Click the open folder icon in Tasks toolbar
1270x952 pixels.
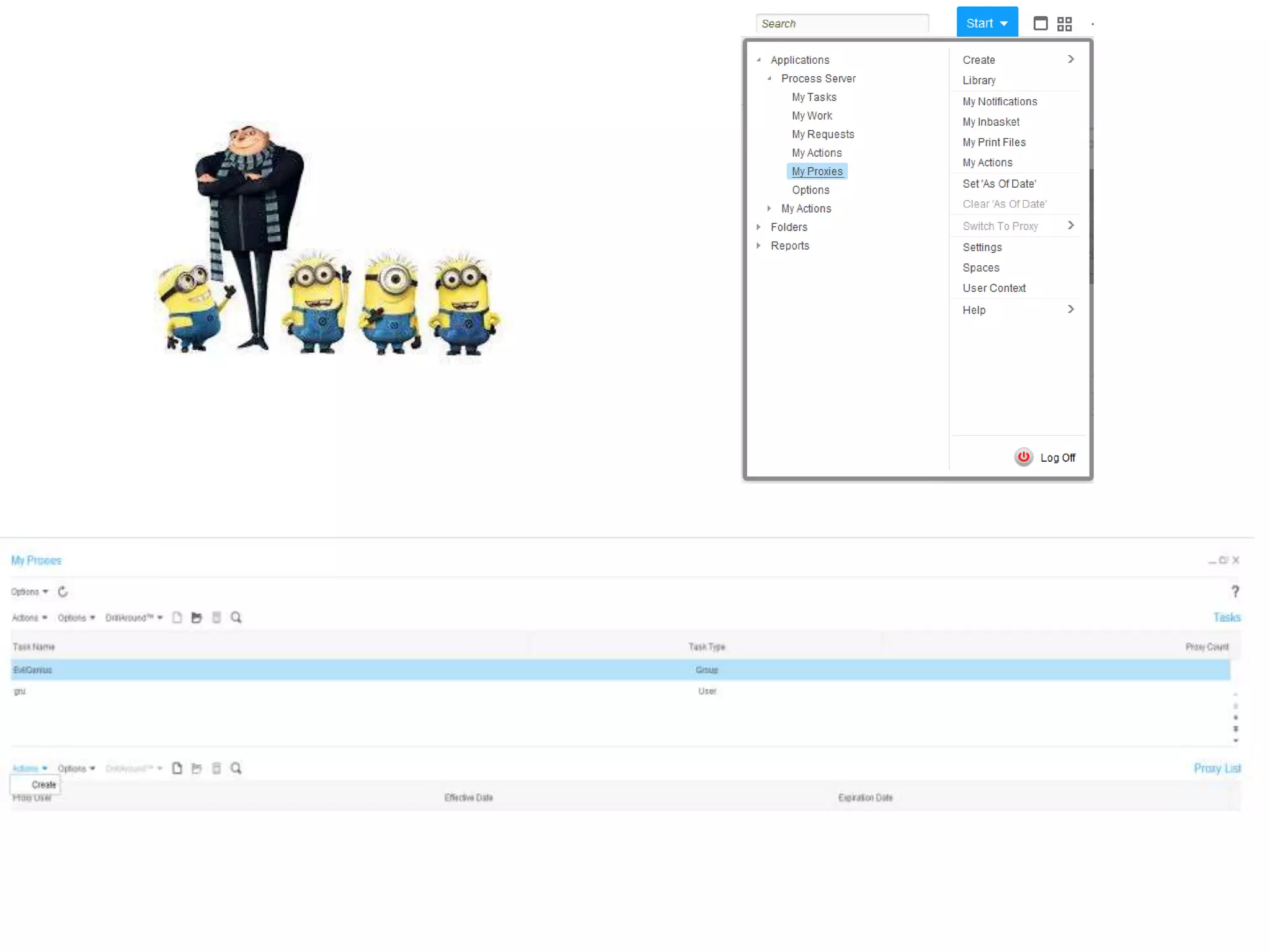(197, 617)
